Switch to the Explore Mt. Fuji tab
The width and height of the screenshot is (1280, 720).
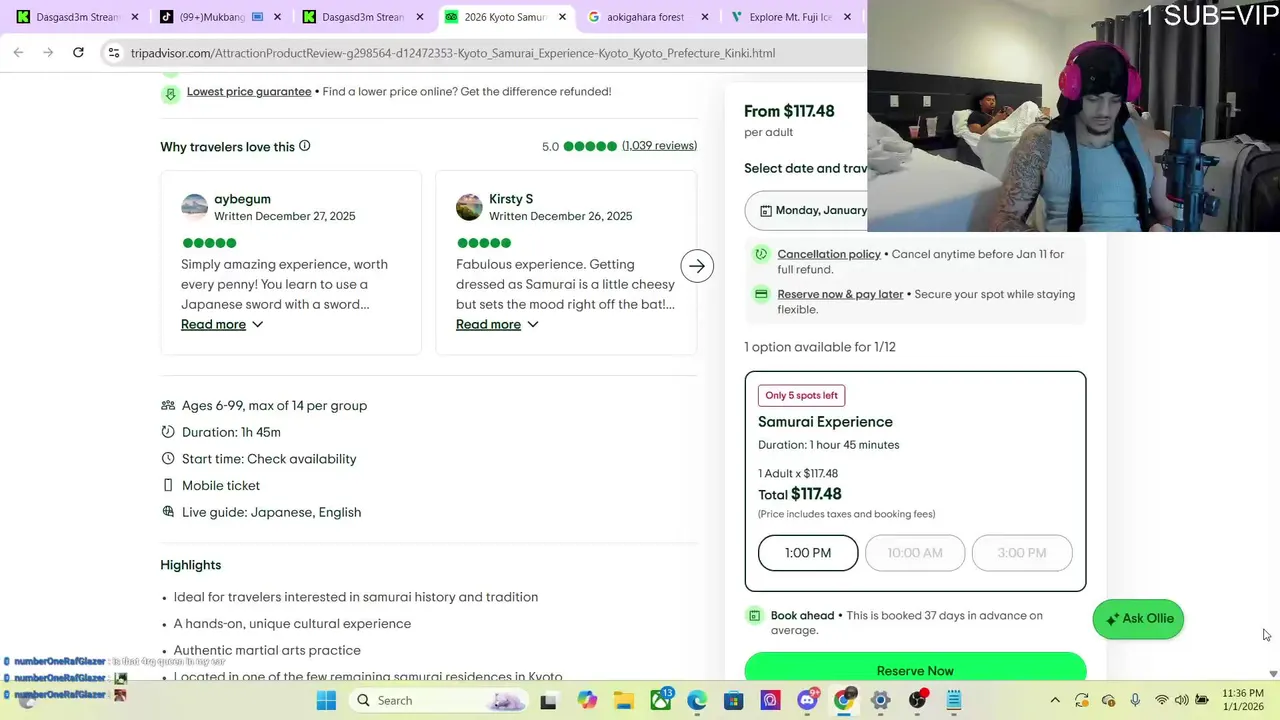coord(791,17)
